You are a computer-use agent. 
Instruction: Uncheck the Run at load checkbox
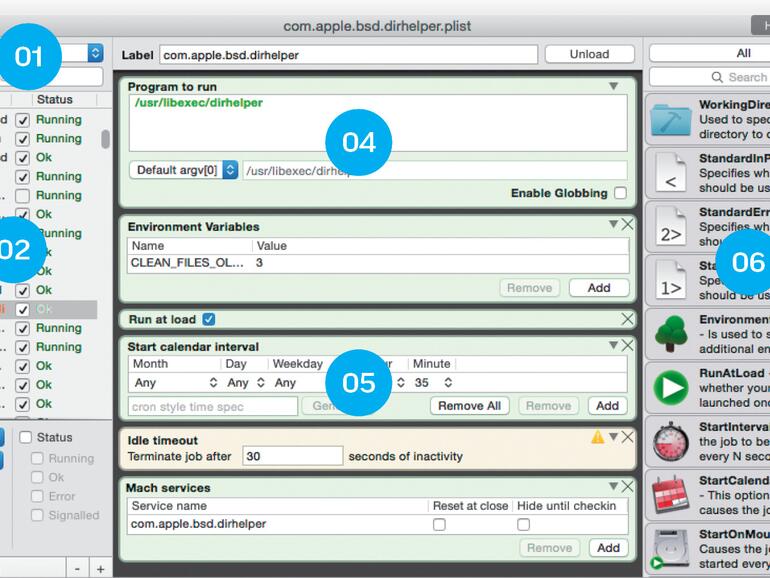(x=209, y=319)
